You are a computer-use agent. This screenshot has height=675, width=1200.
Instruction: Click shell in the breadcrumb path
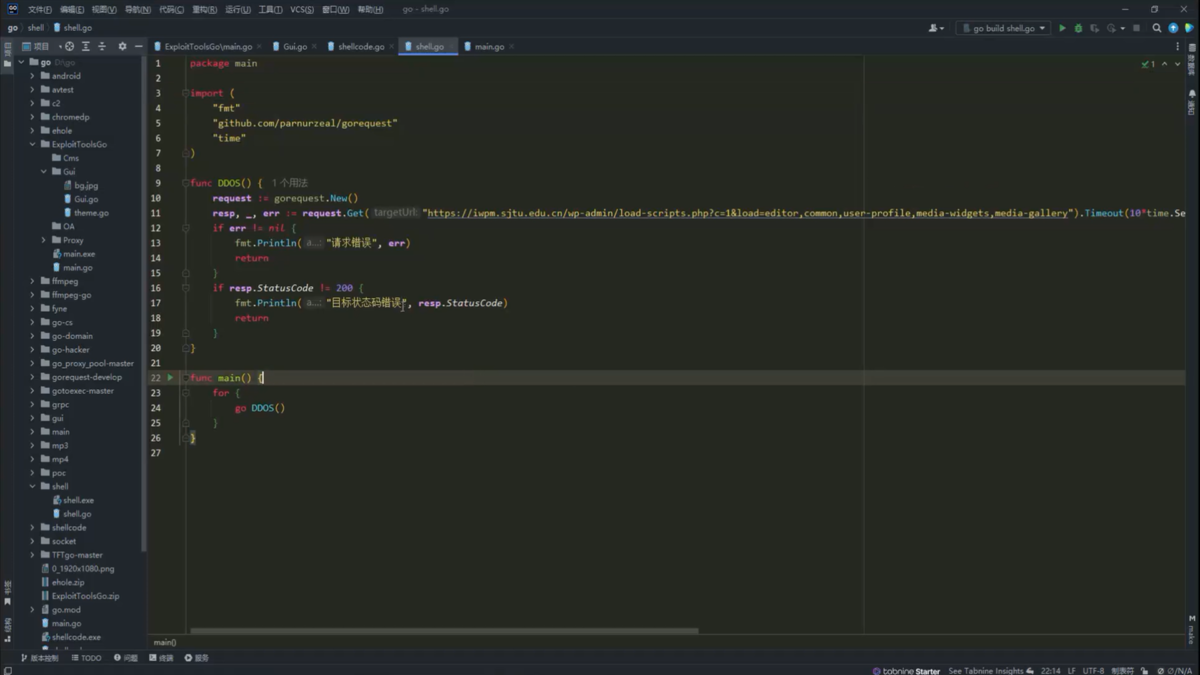pyautogui.click(x=36, y=28)
